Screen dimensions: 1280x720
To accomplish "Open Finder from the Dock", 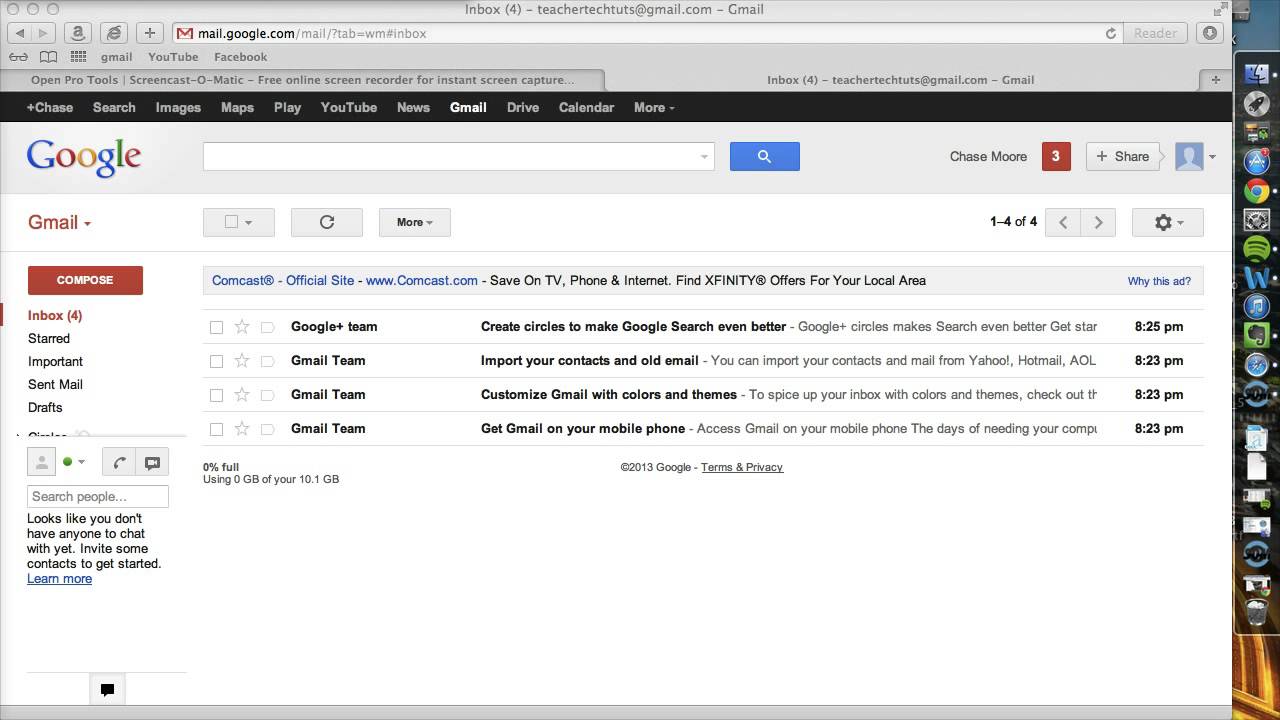I will (x=1256, y=74).
